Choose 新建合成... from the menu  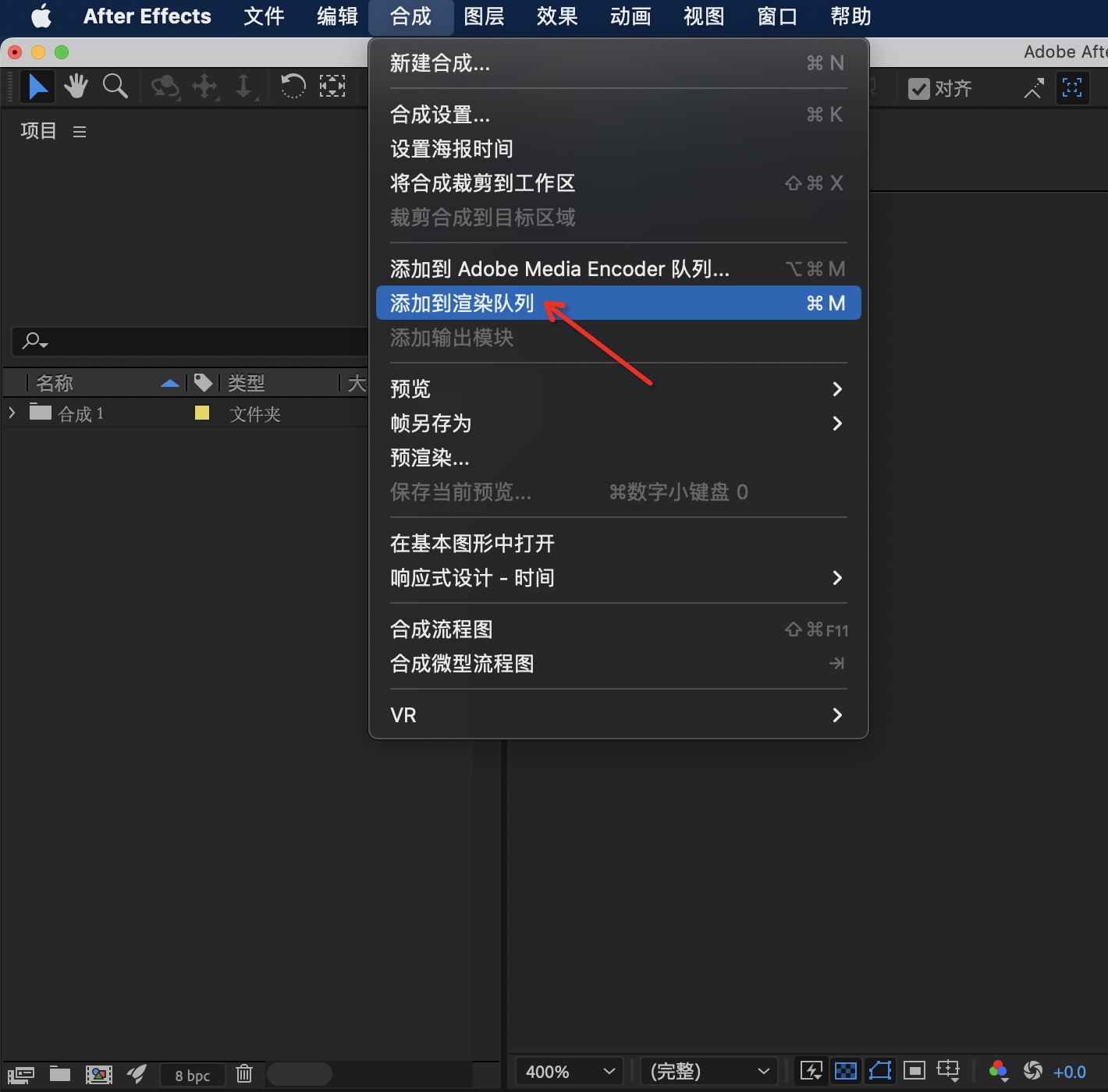(x=618, y=62)
